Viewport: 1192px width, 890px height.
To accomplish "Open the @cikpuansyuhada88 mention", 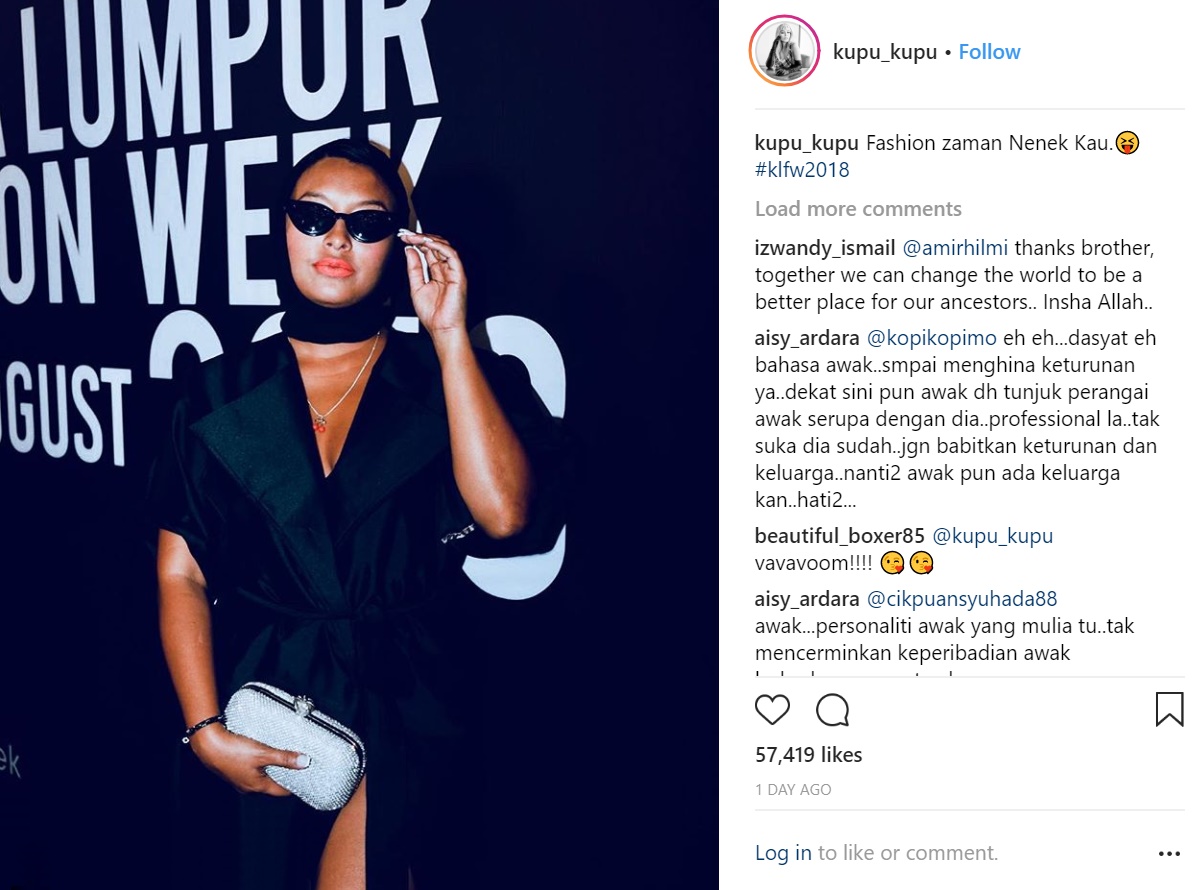I will coord(962,599).
